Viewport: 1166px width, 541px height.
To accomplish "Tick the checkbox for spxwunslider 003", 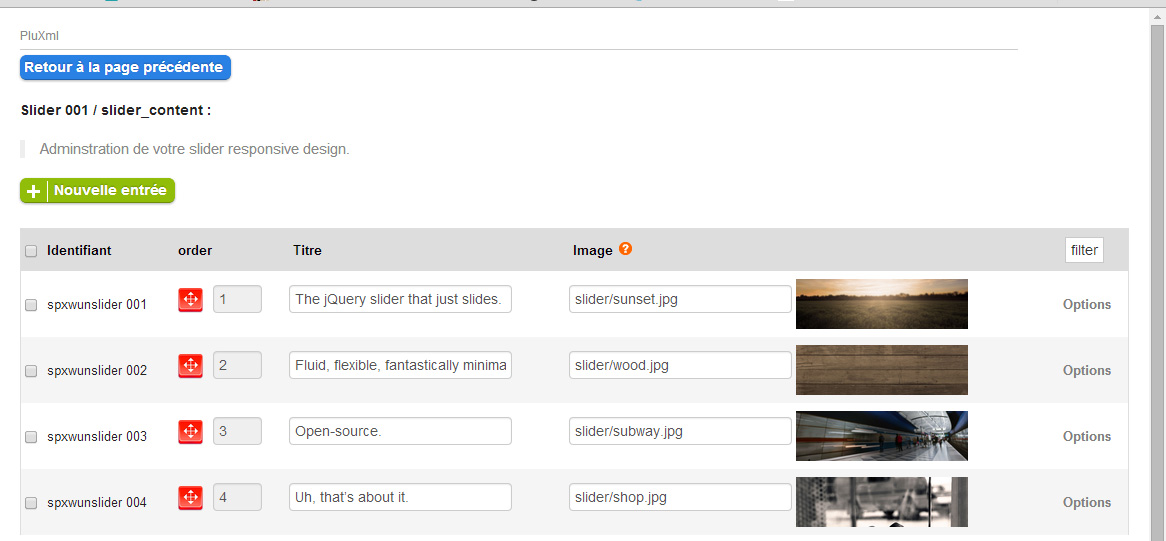I will (x=31, y=437).
